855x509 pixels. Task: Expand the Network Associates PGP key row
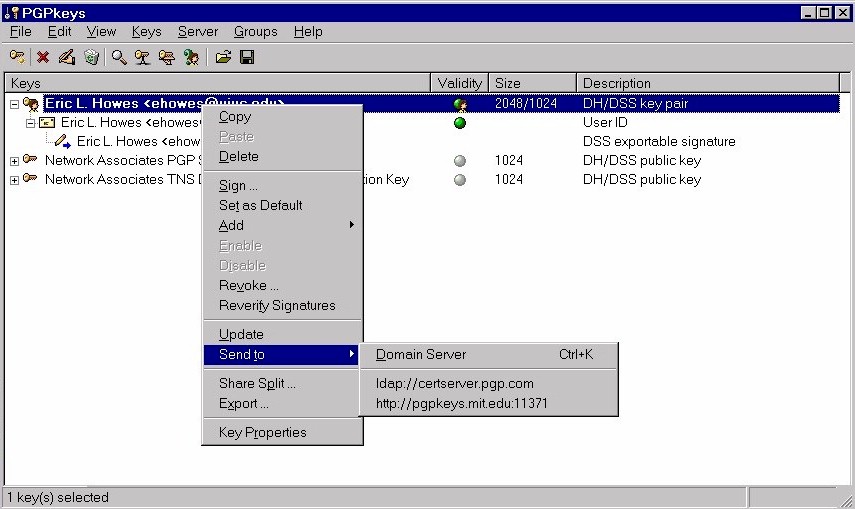click(x=15, y=161)
